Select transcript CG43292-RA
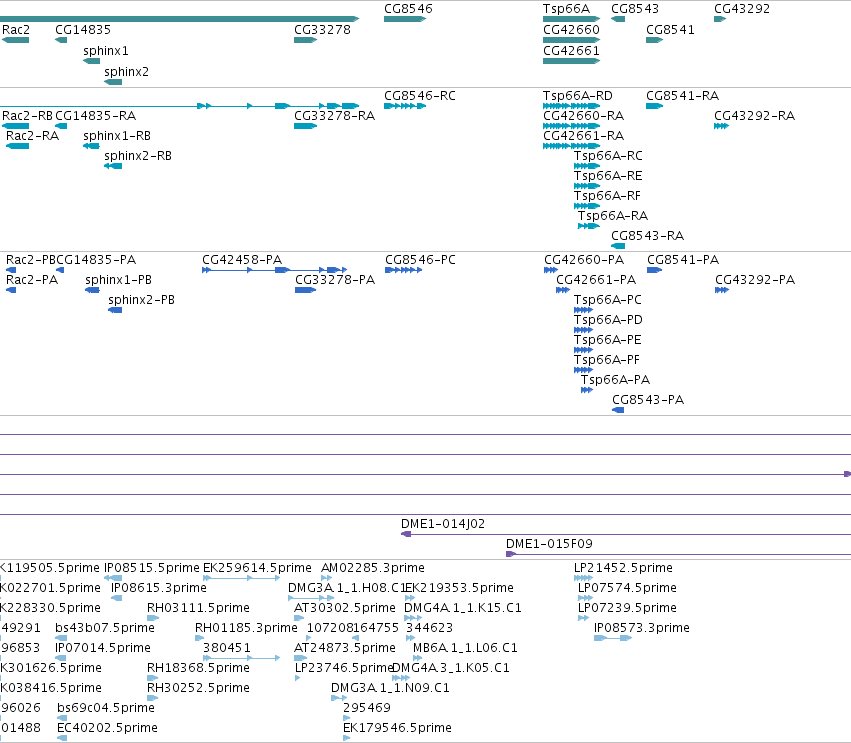This screenshot has height=743, width=851. 754,116
